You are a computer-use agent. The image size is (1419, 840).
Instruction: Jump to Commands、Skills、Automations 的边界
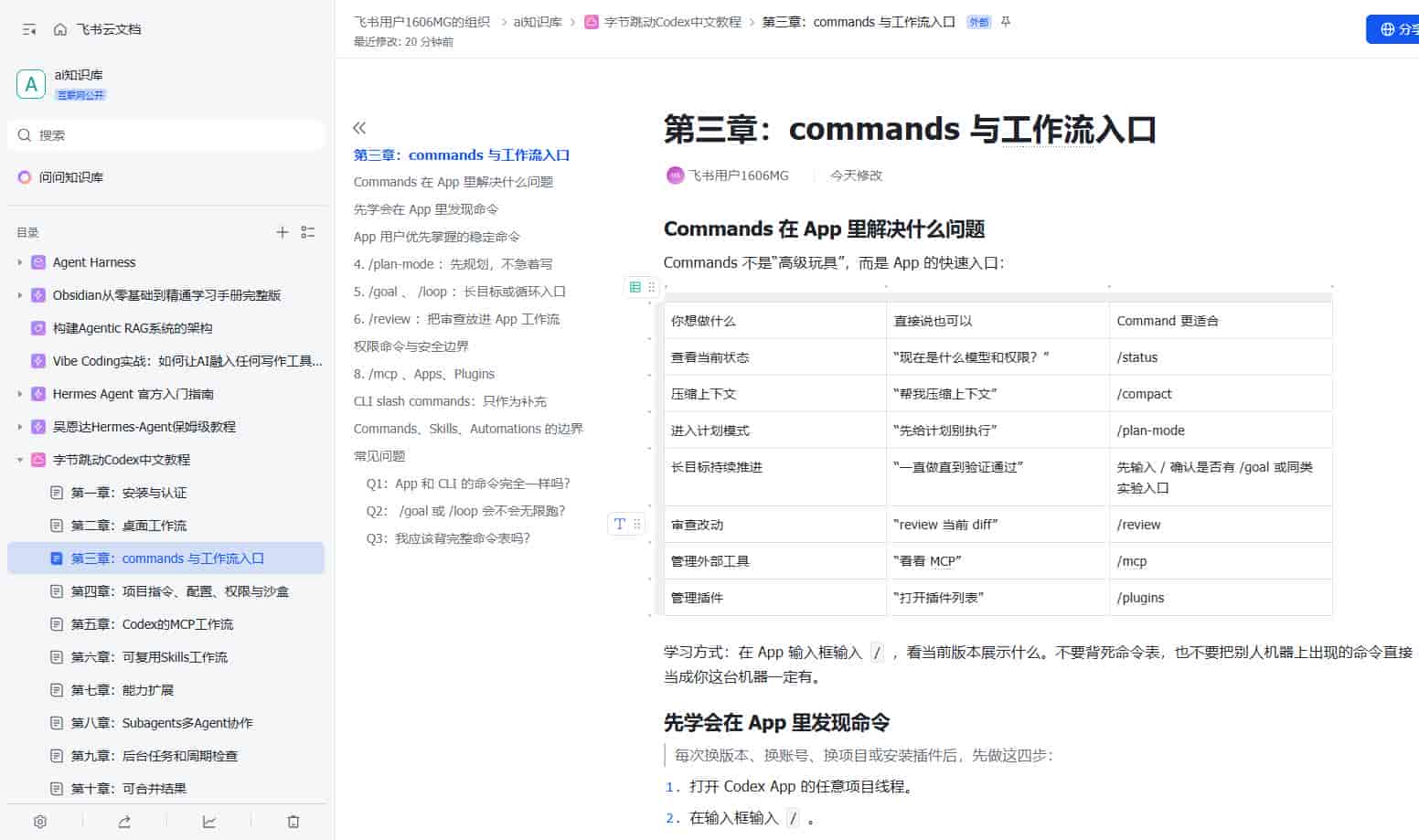468,429
